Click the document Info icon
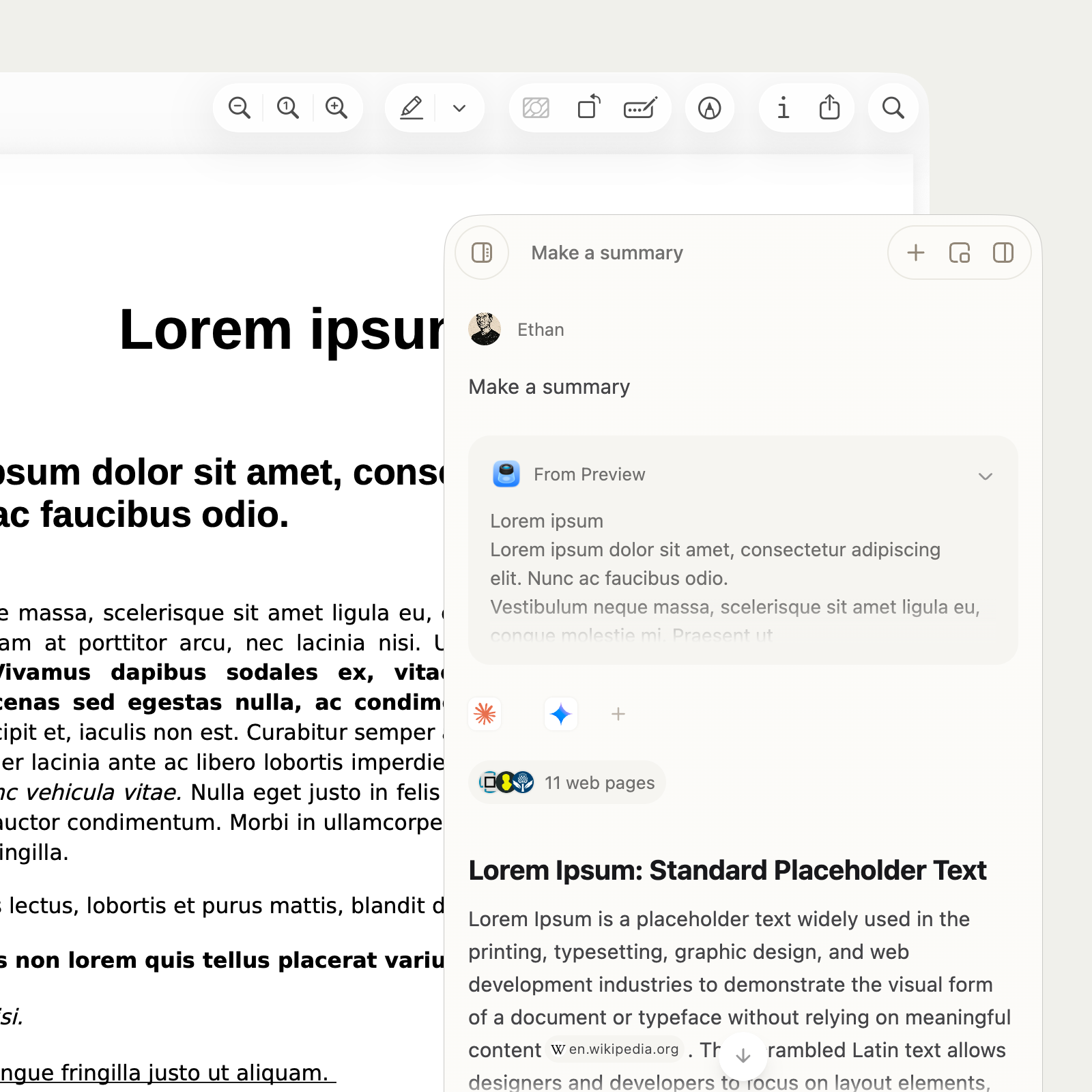Image resolution: width=1092 pixels, height=1092 pixels. pyautogui.click(x=783, y=107)
